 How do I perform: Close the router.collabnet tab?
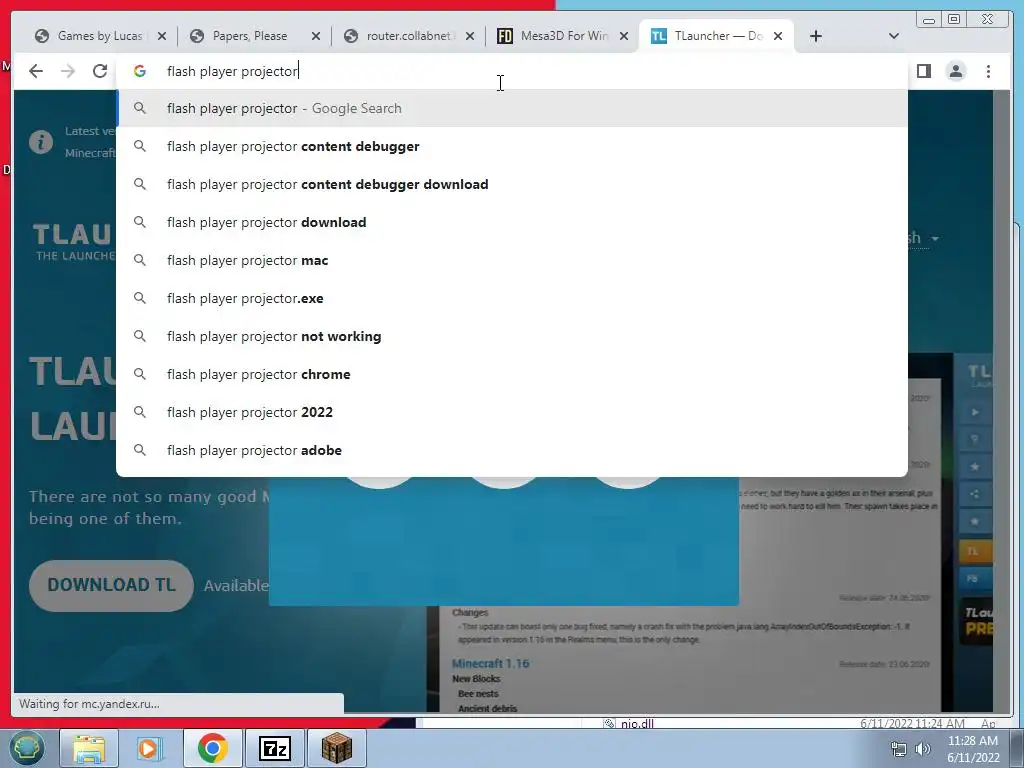point(470,37)
